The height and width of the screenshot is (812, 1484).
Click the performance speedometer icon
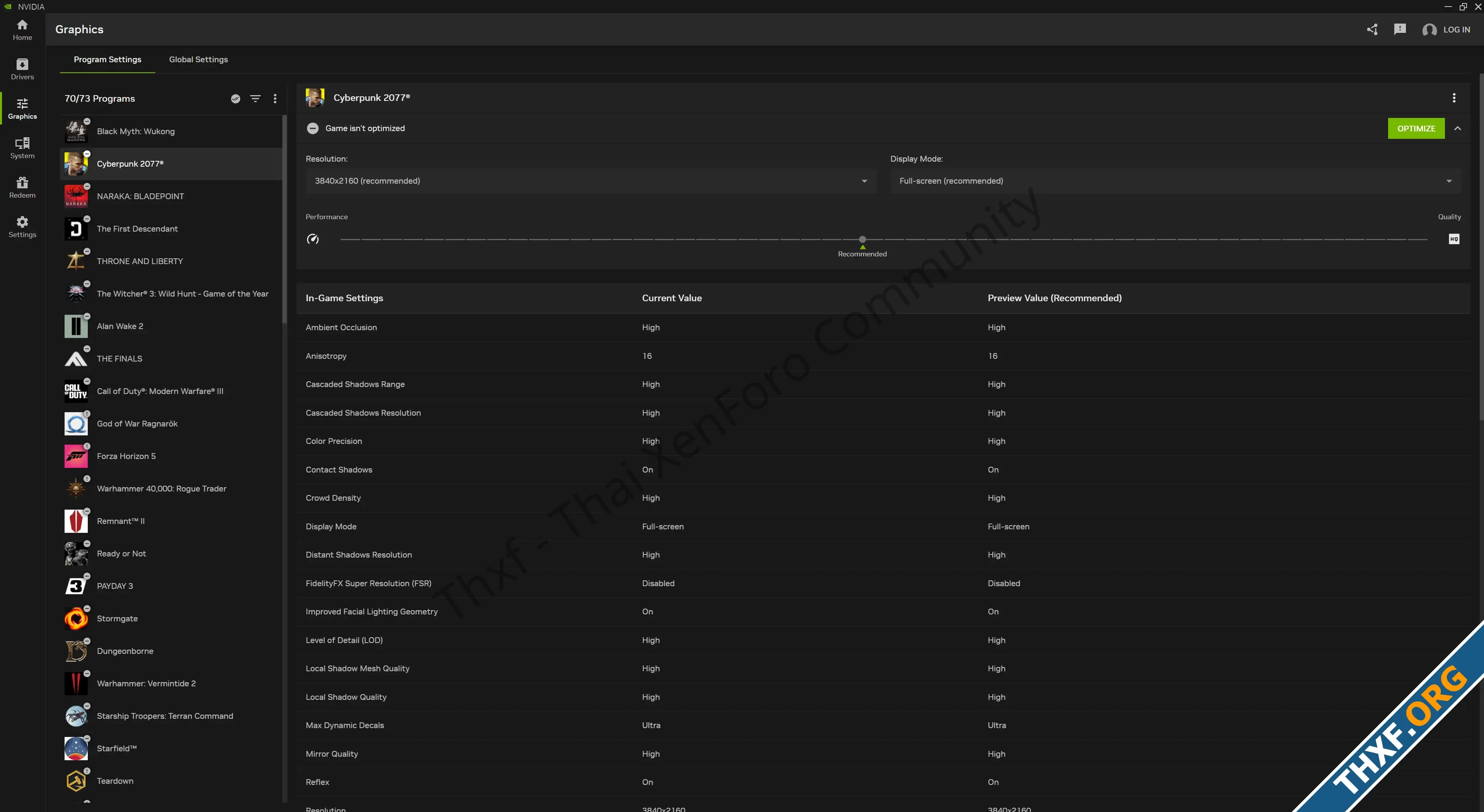pos(313,239)
